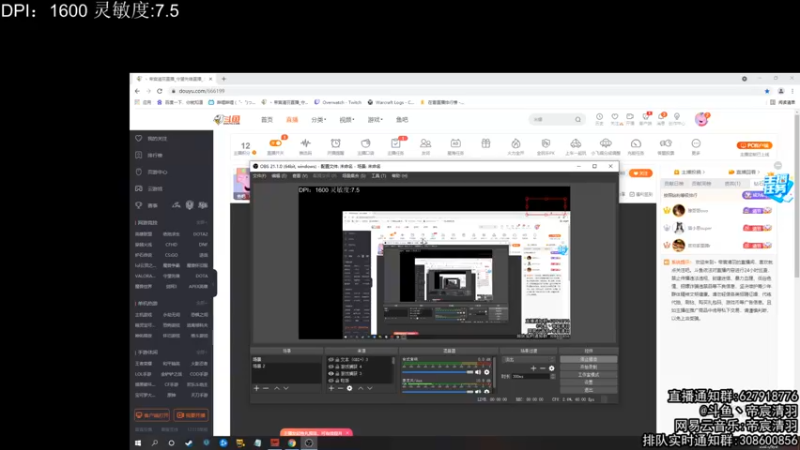
Task: Open 设置 from OBS controls
Action: coord(588,382)
